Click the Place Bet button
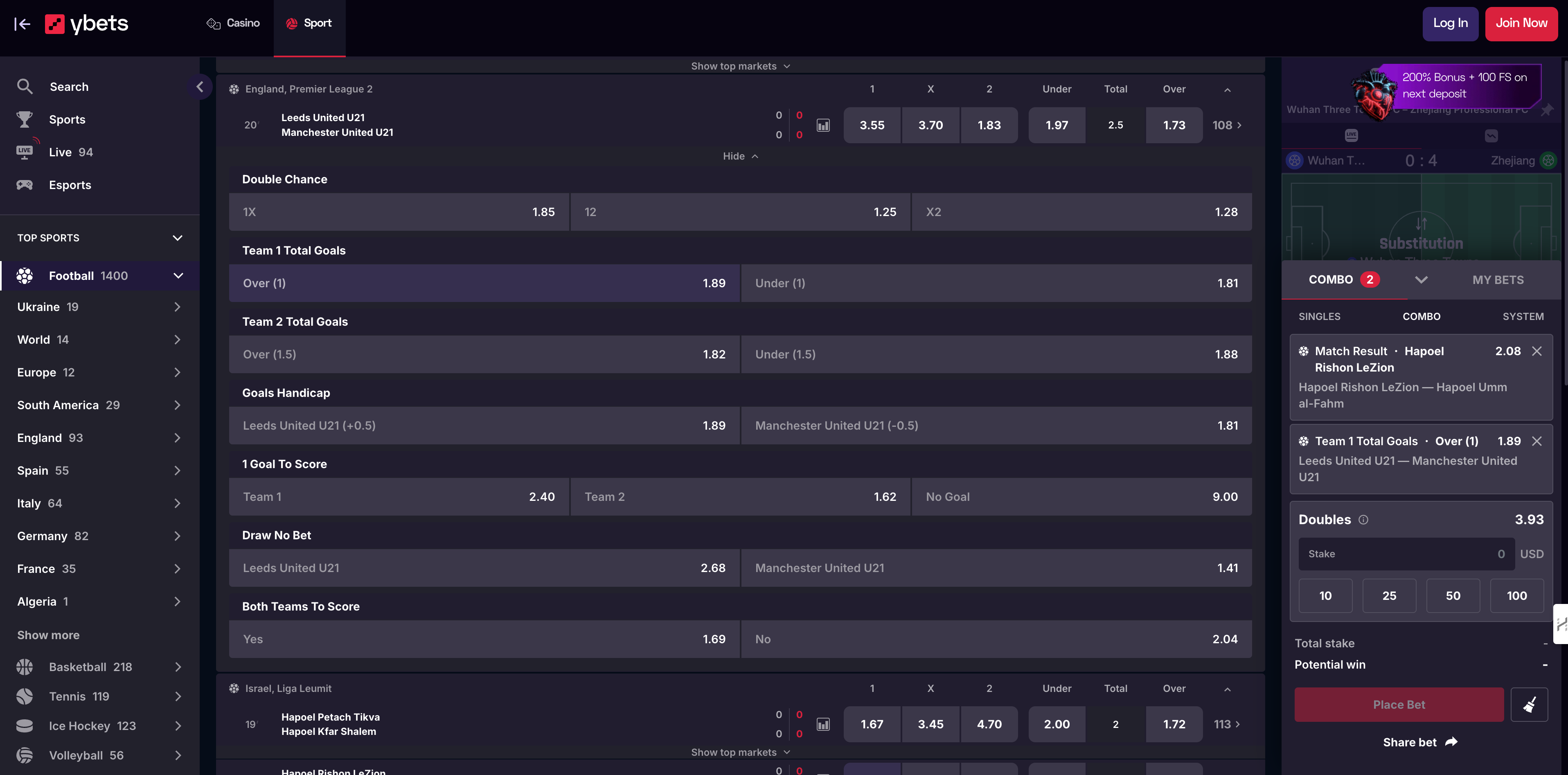 (1399, 705)
